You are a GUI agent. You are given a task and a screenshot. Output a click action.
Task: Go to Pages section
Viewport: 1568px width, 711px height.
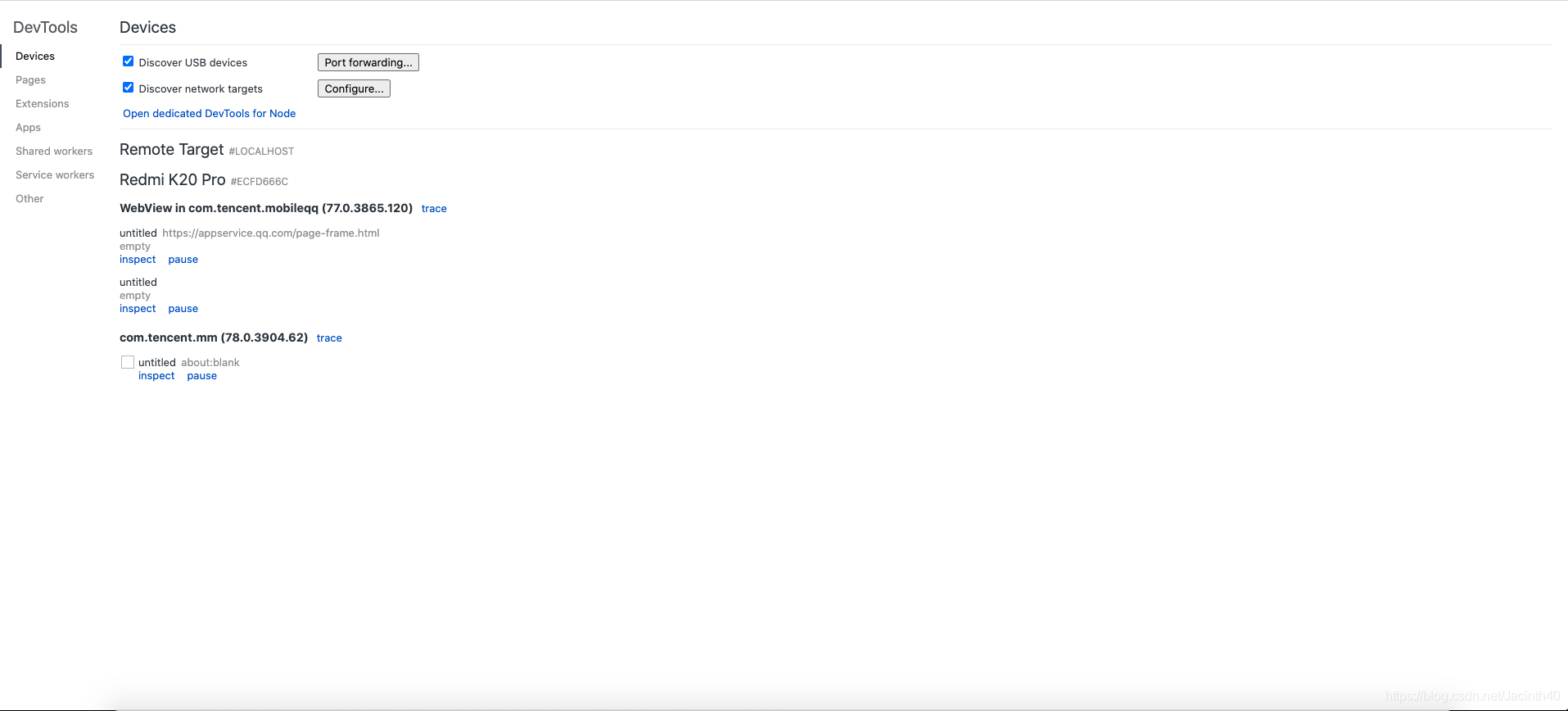tap(30, 79)
